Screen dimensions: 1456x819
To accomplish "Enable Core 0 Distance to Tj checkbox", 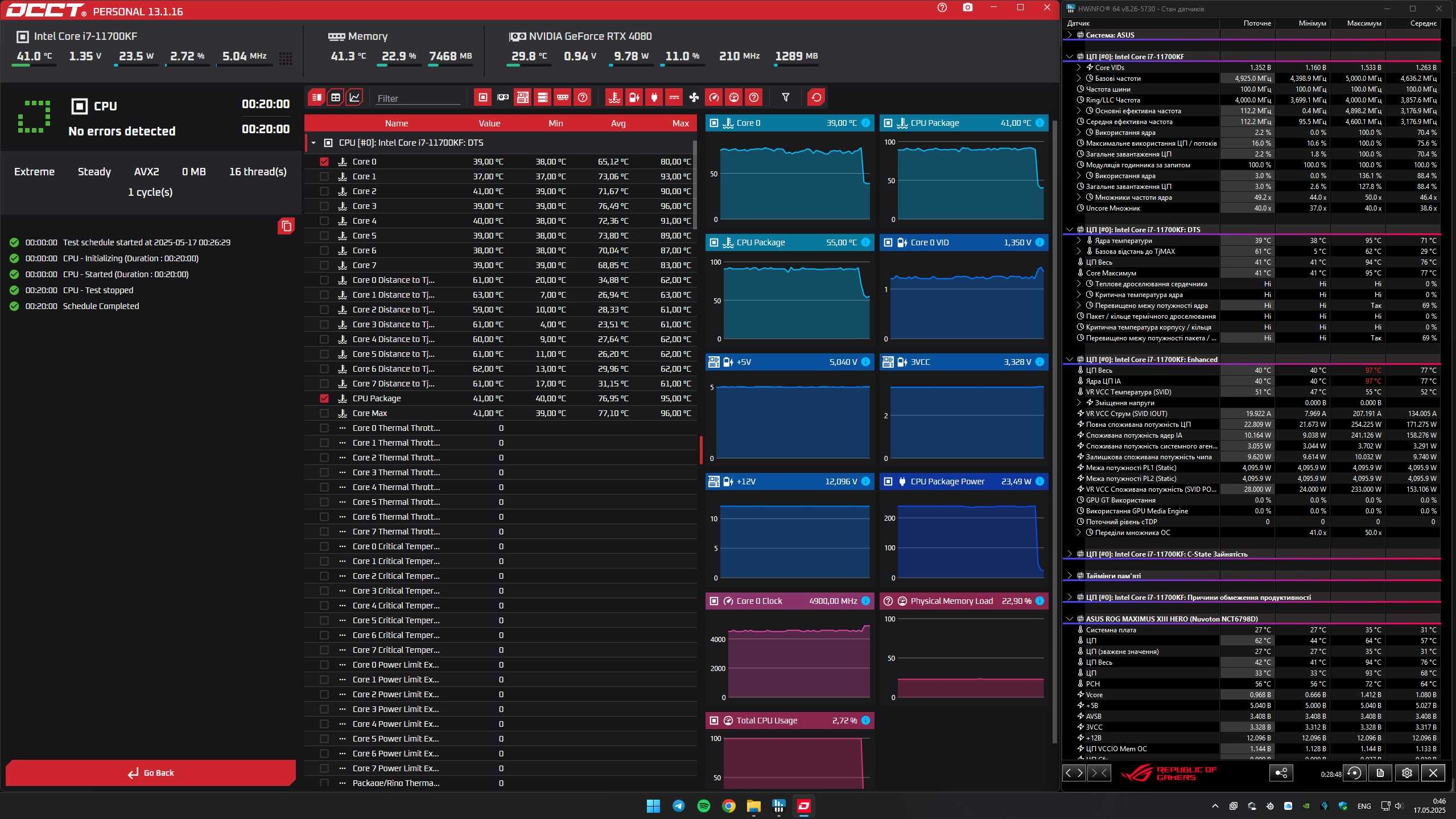I will [324, 280].
